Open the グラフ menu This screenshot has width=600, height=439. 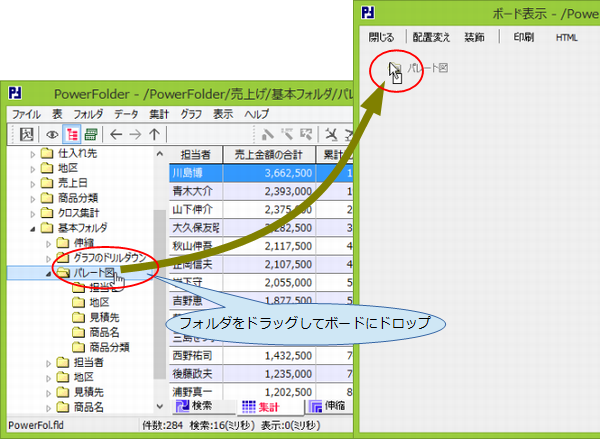(x=190, y=114)
